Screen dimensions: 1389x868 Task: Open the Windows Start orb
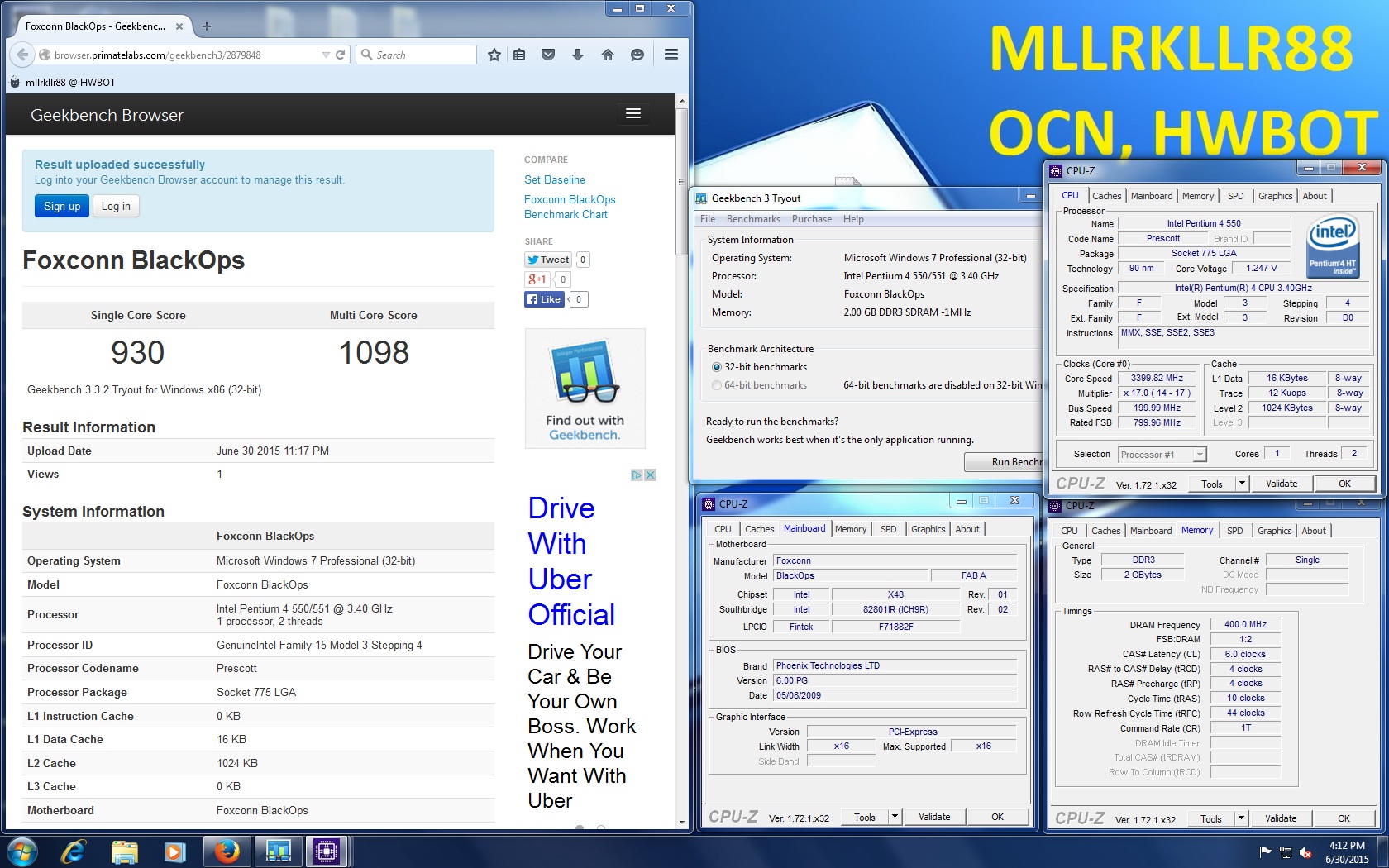point(22,851)
